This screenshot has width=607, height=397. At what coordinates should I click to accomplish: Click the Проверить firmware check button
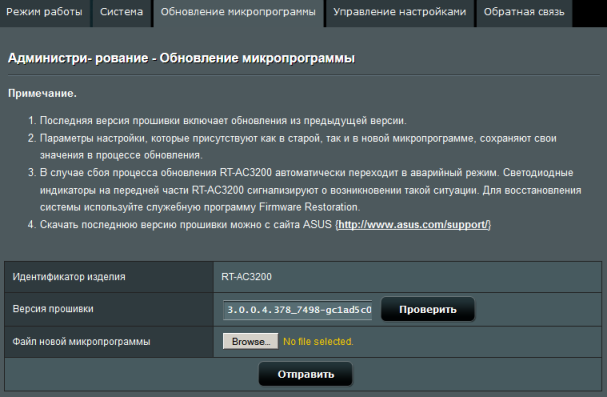pos(428,309)
